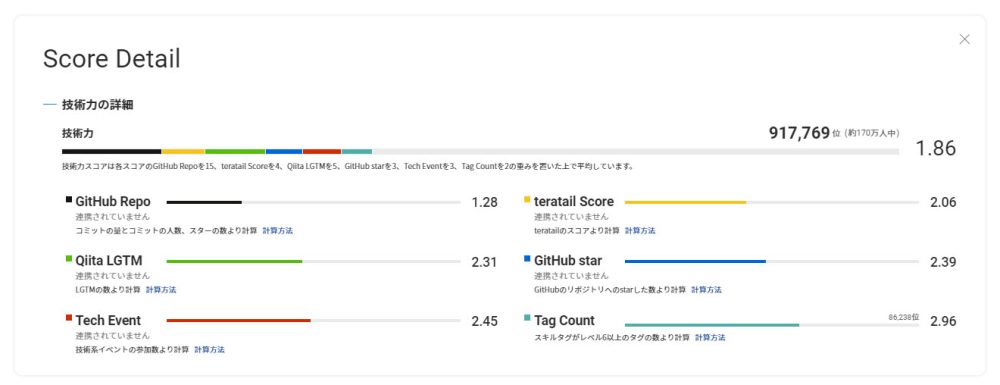Click the blue GitHub star color square
The image size is (1000, 385).
pos(527,259)
